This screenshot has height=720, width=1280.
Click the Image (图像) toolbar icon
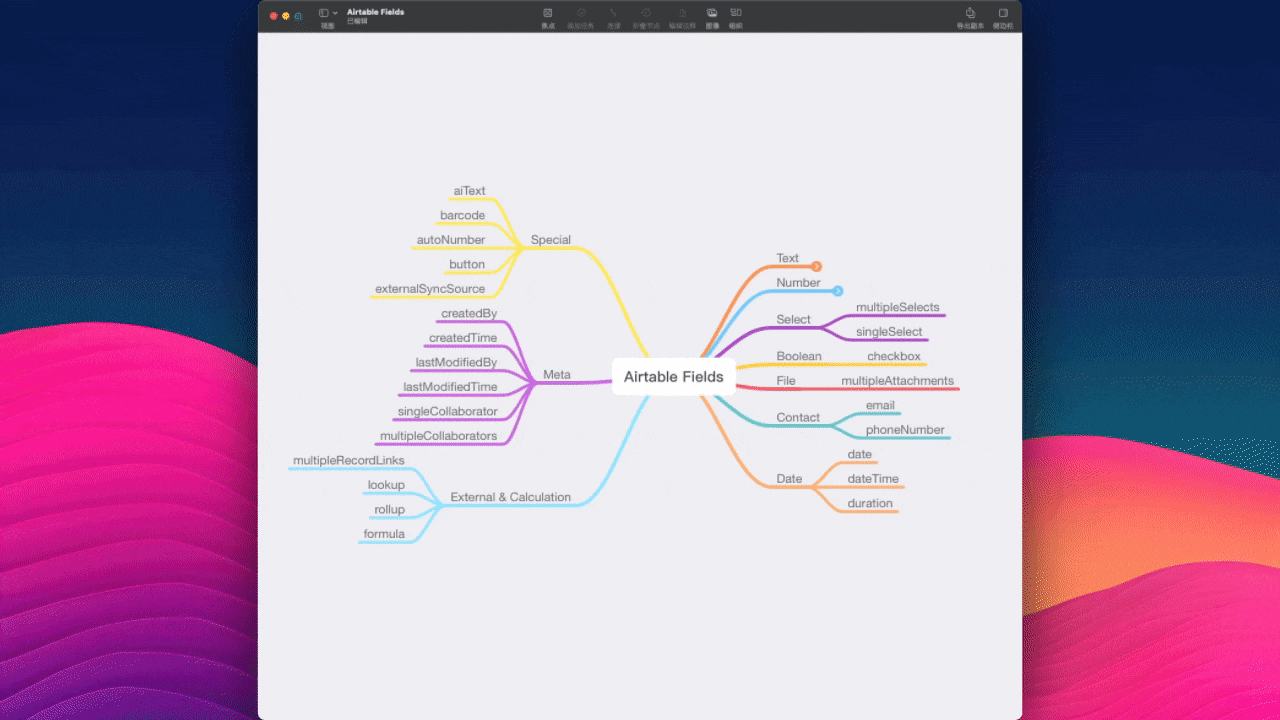click(x=712, y=13)
